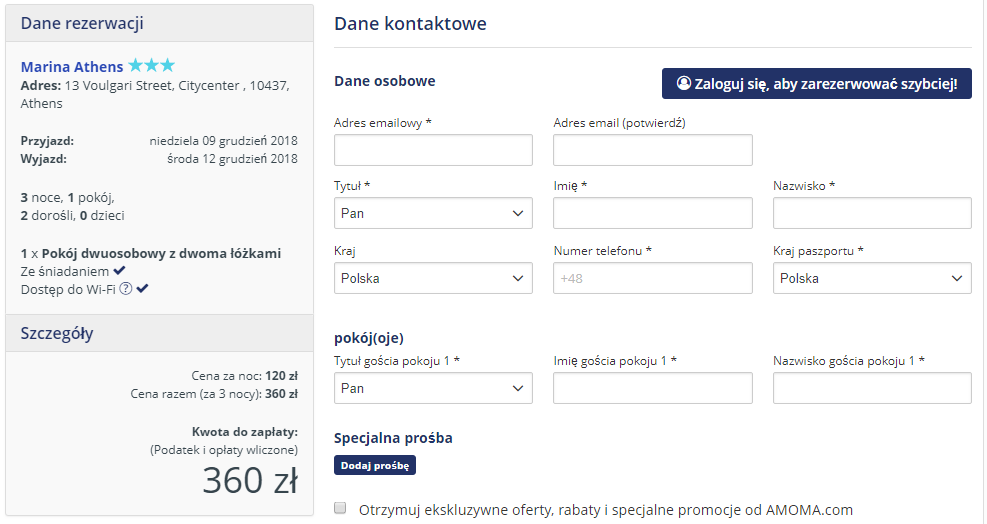
Task: Open the Marina Athens hotel link
Action: pyautogui.click(x=72, y=67)
